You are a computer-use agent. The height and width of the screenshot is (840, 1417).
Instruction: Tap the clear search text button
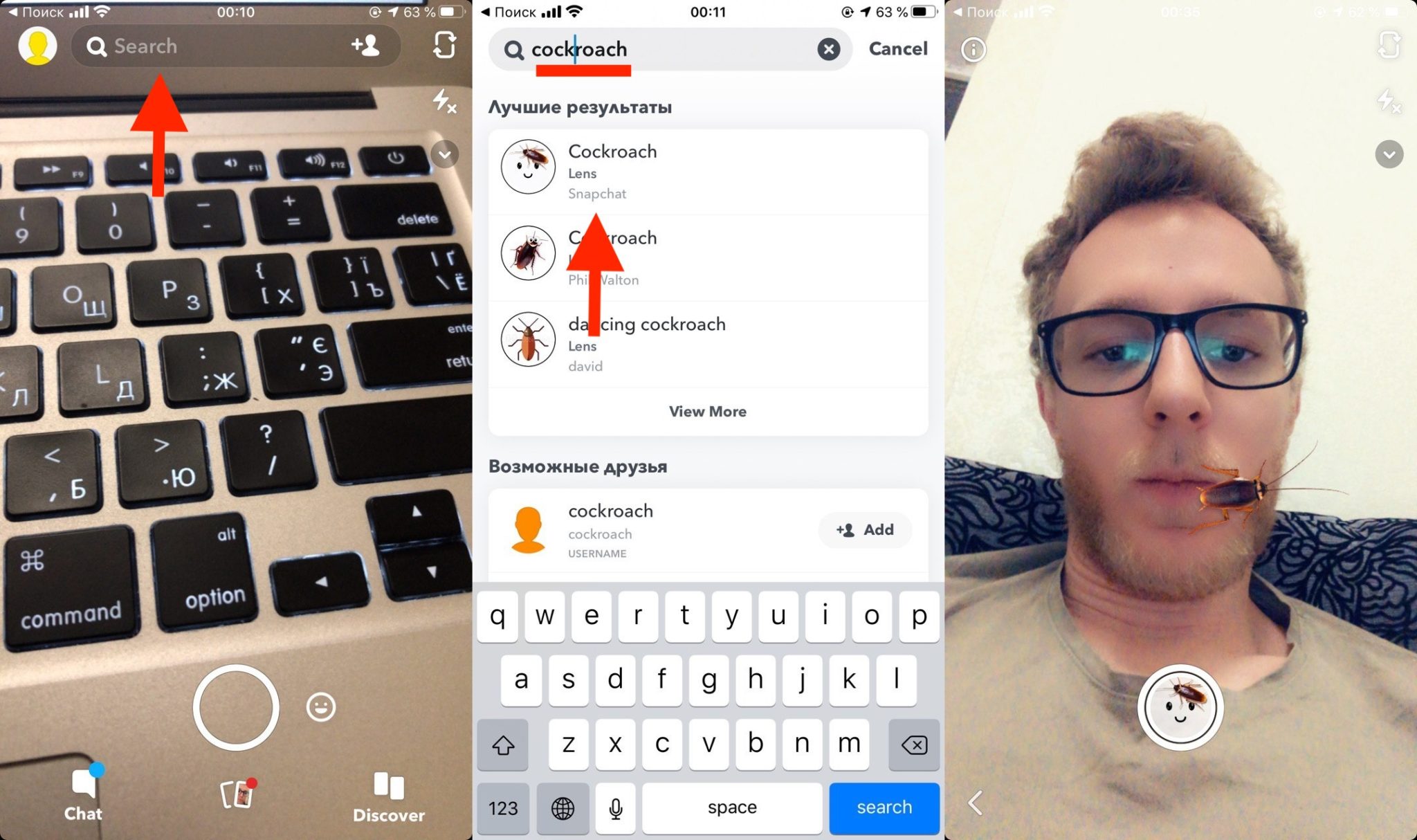click(x=828, y=48)
